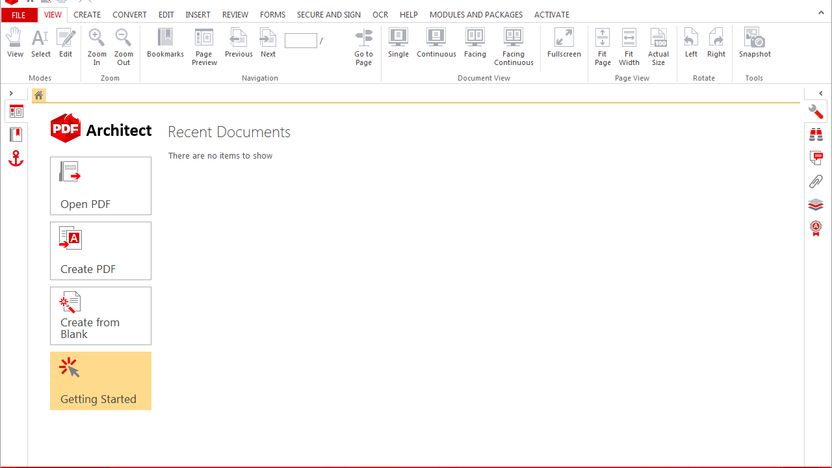Screen dimensions: 832x468
Task: Expand the right sidebar chevron
Action: [820, 93]
